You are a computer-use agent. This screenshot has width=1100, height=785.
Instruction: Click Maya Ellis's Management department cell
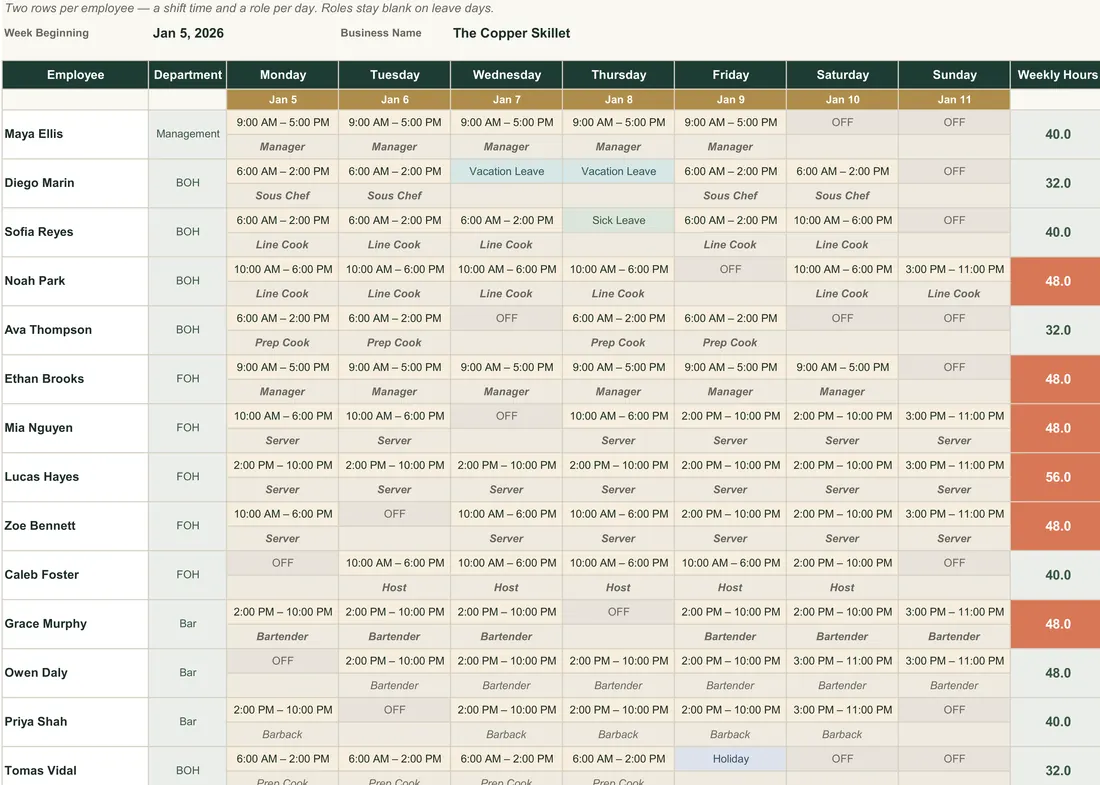pos(187,134)
